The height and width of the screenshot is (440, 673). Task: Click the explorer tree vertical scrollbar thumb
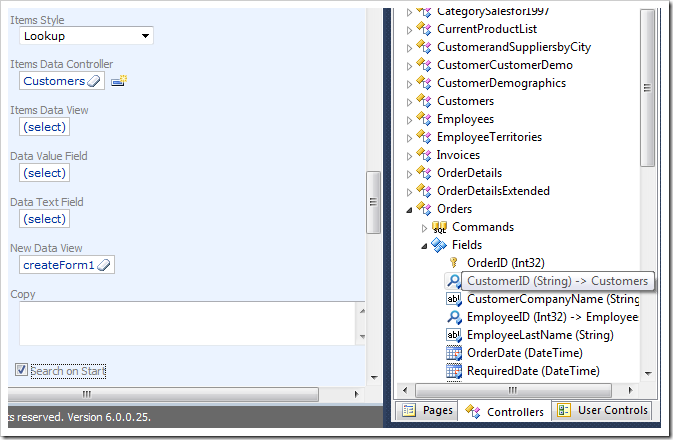647,88
